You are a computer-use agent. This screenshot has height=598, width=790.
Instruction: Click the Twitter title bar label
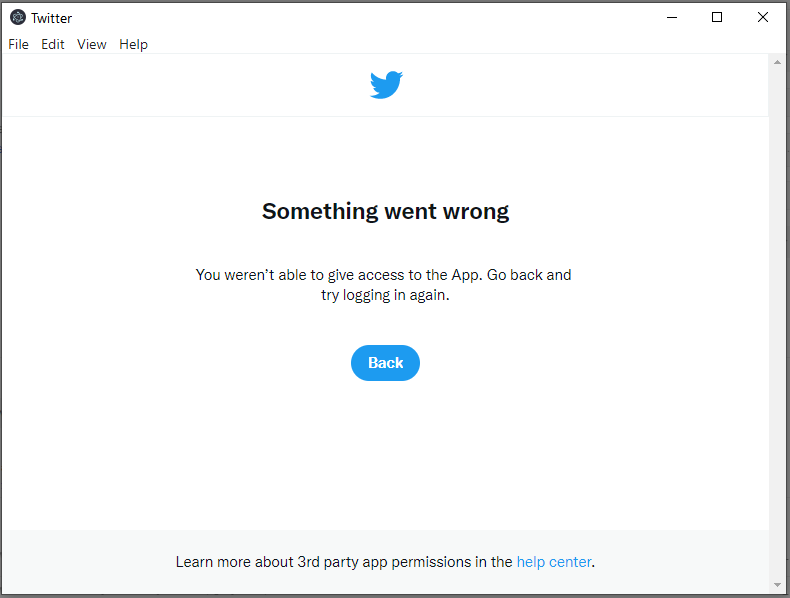[x=51, y=18]
